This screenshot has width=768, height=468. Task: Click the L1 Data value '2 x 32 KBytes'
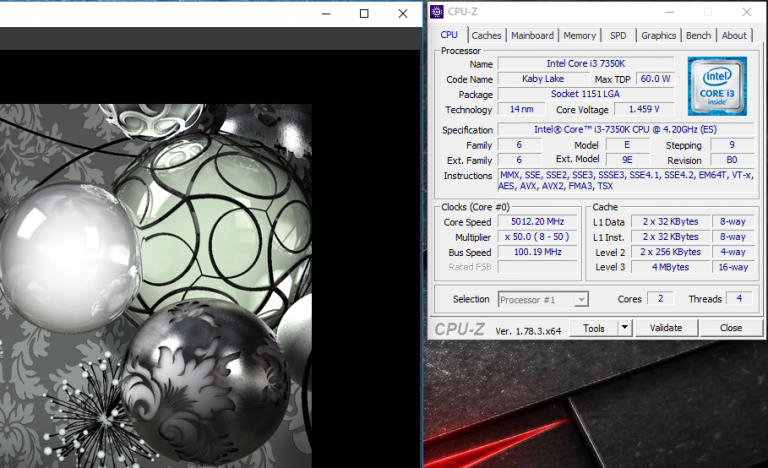point(671,222)
